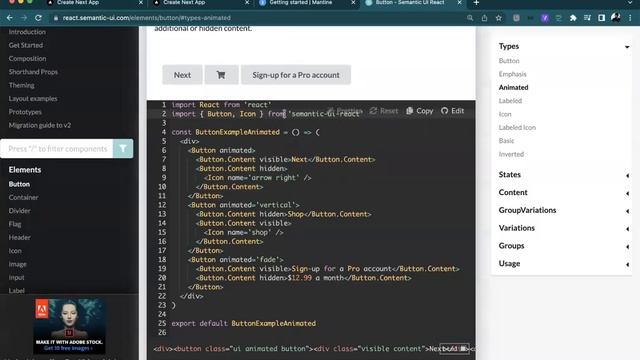Expand the Content section
640x360 pixels.
click(x=627, y=193)
